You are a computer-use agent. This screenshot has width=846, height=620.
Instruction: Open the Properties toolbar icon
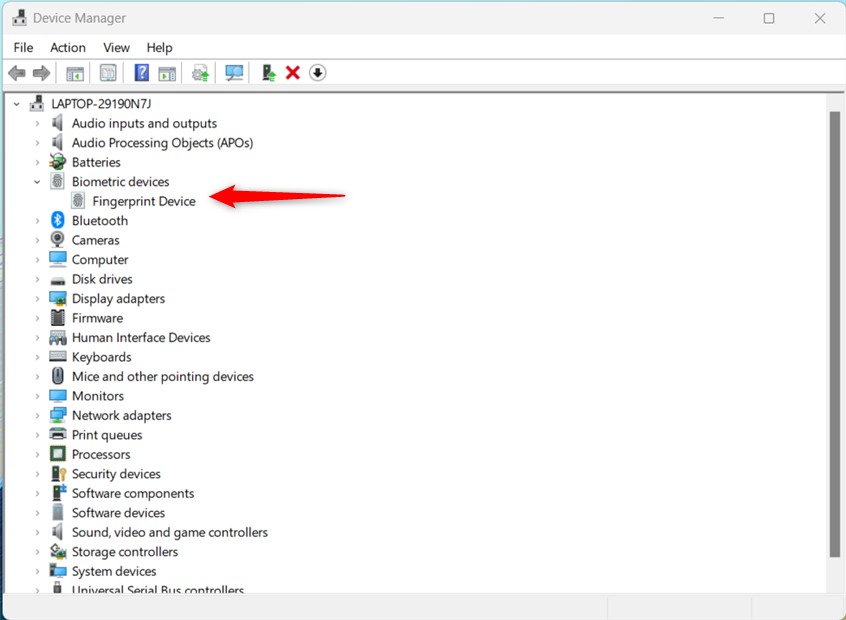(108, 73)
